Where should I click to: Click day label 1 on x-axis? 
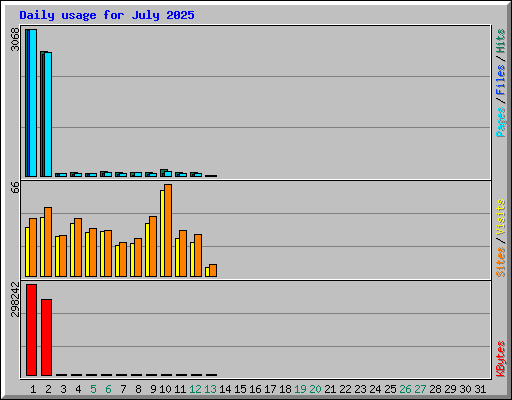click(33, 389)
